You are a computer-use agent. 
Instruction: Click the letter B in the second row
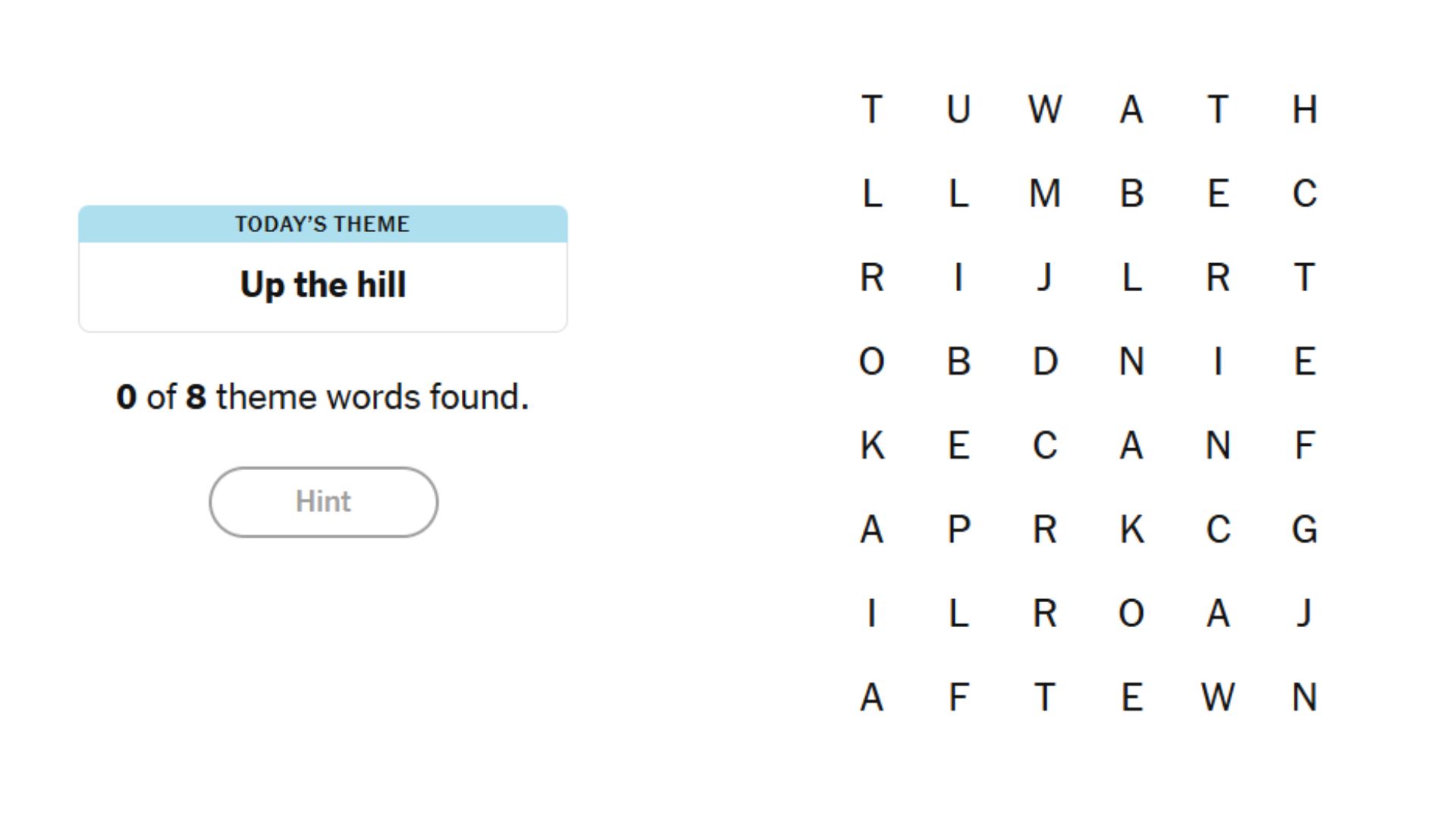pos(1131,194)
